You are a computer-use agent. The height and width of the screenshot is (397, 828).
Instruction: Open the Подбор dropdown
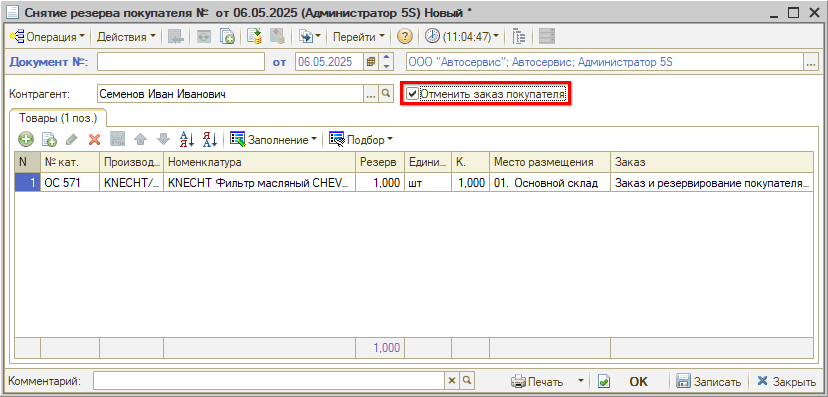[x=361, y=139]
